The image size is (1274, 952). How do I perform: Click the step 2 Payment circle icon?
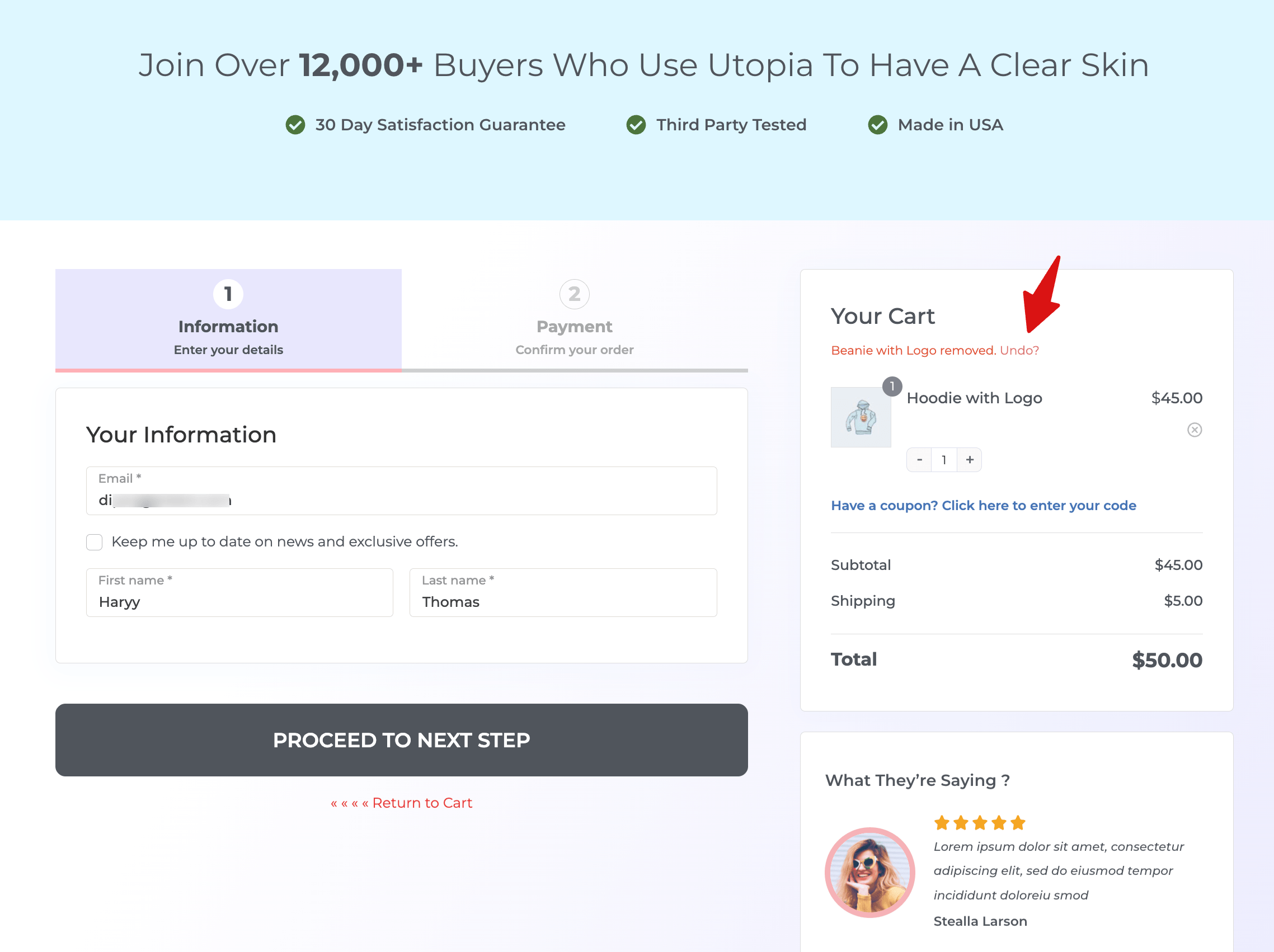[x=574, y=294]
